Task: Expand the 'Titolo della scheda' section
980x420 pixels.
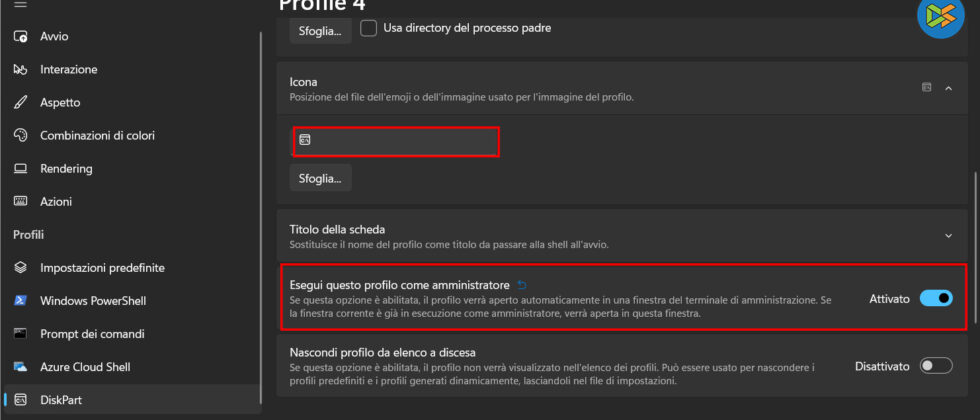Action: click(x=948, y=236)
